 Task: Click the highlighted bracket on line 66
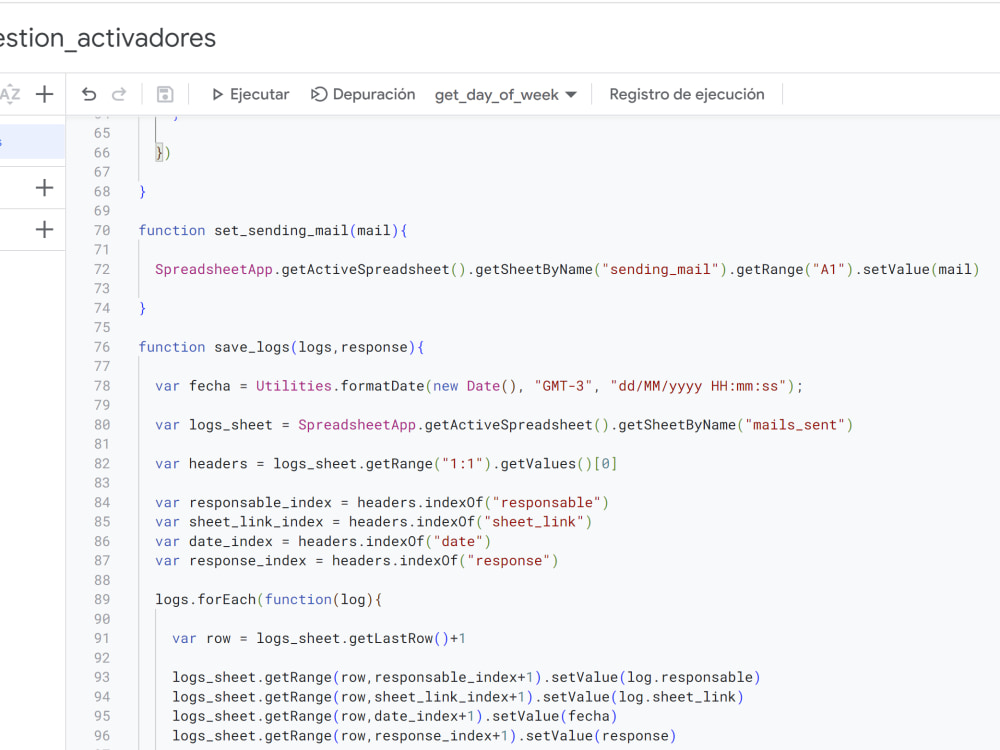point(159,152)
